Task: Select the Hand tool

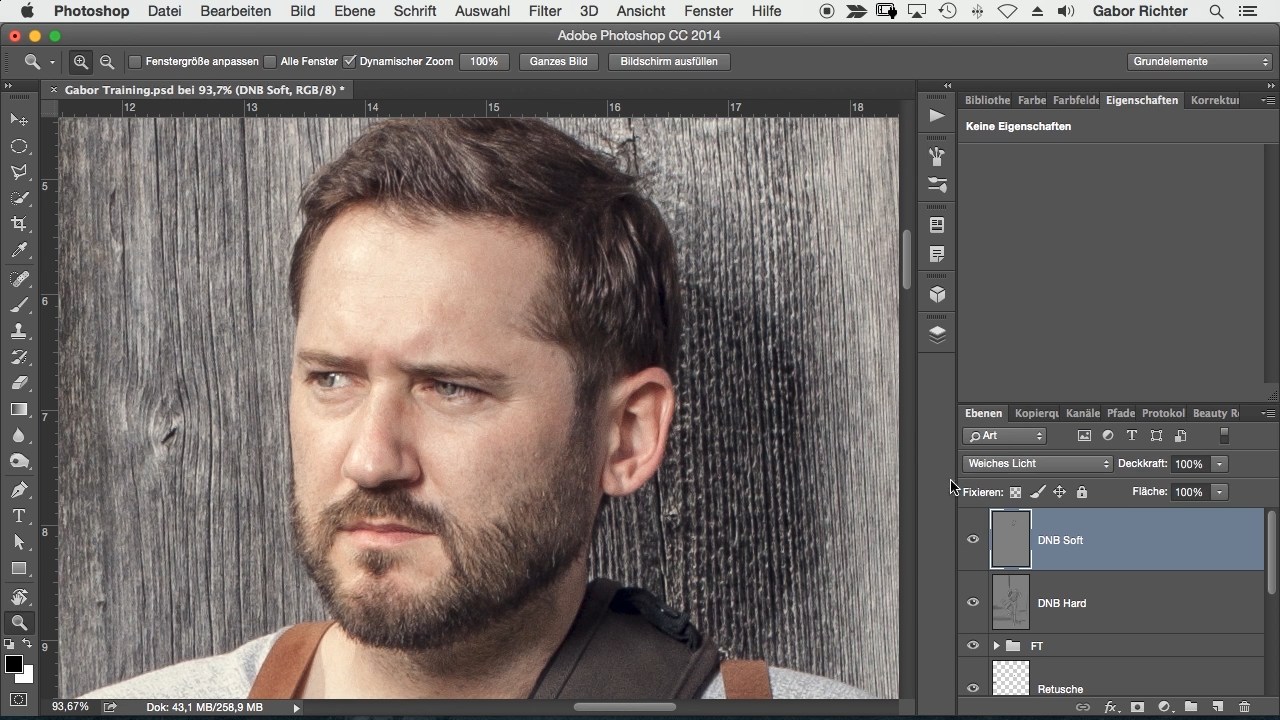Action: (x=19, y=597)
